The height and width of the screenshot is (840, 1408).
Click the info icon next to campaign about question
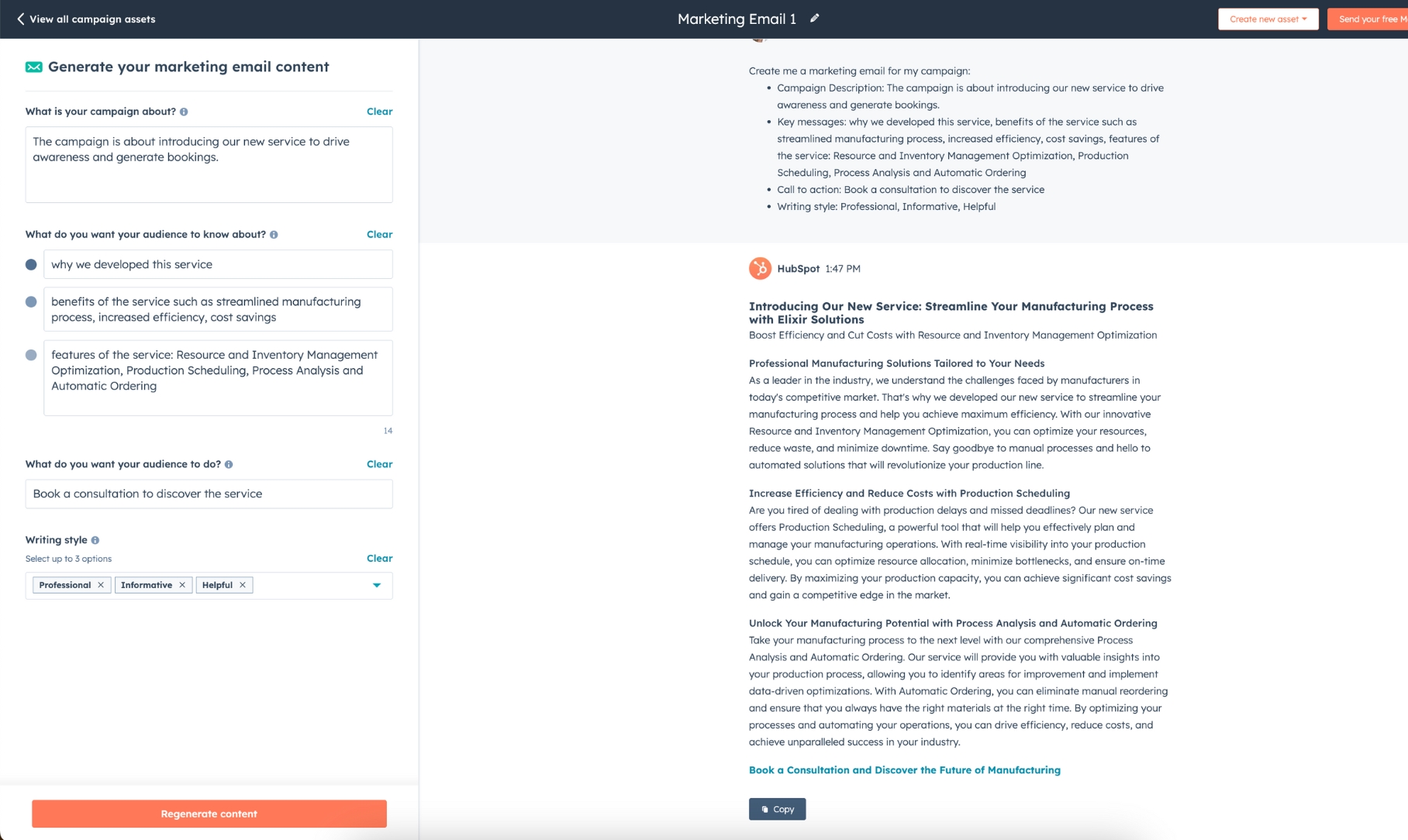(184, 112)
